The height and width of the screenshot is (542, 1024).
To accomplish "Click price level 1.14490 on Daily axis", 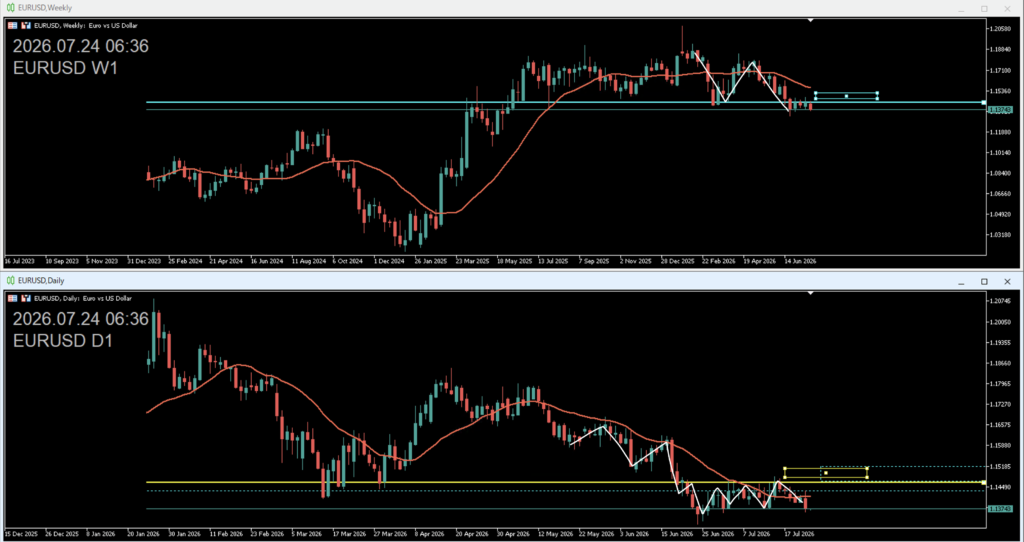I will (998, 487).
